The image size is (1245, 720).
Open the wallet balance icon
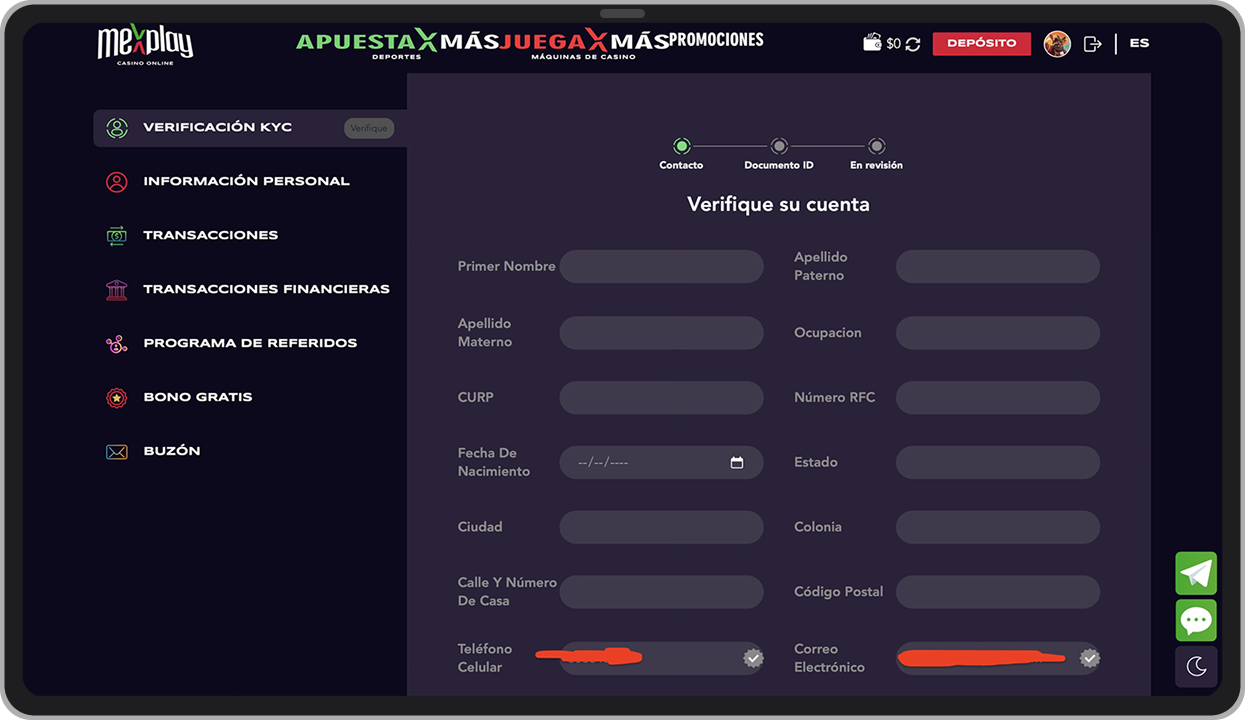(x=873, y=43)
